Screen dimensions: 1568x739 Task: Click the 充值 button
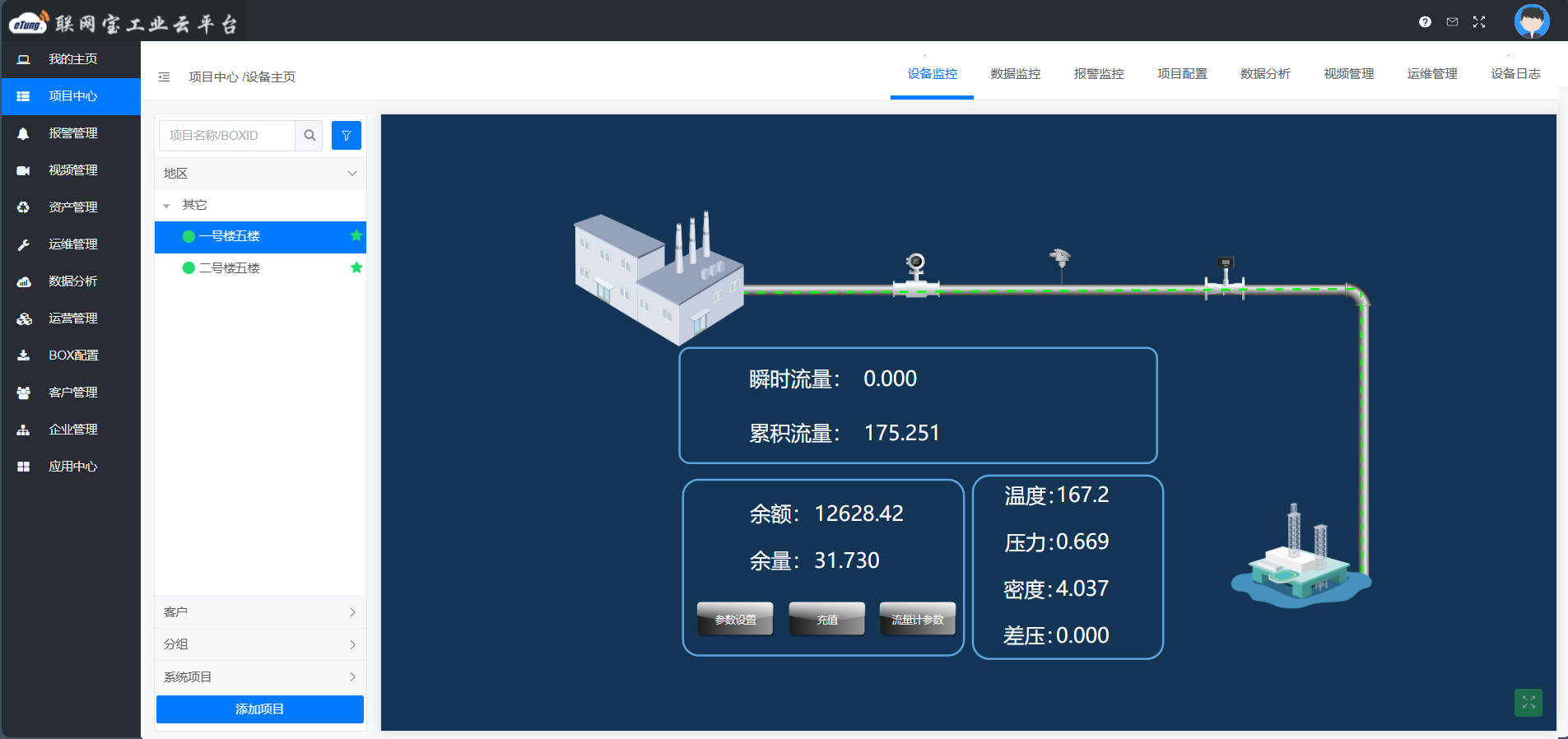click(827, 619)
